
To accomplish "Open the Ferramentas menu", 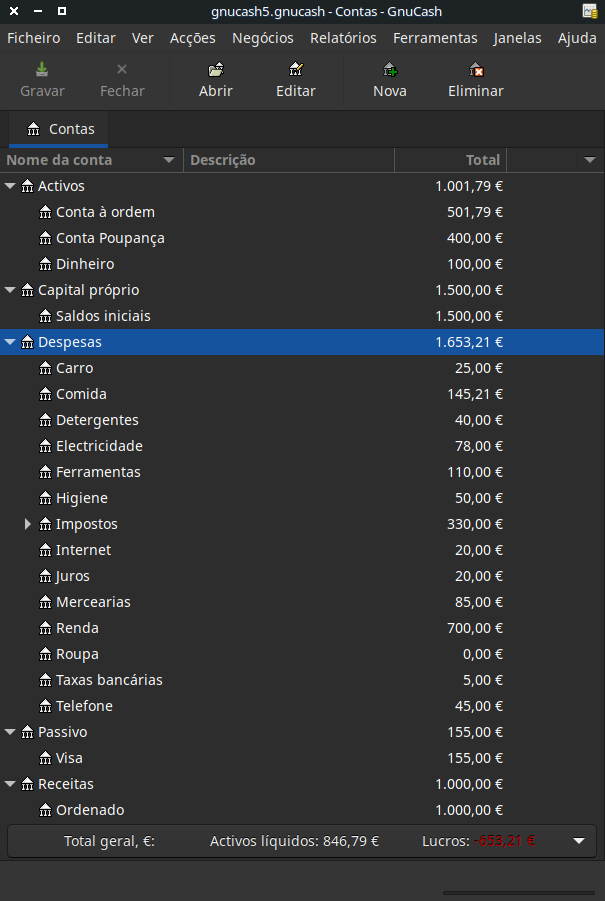I will pos(435,38).
